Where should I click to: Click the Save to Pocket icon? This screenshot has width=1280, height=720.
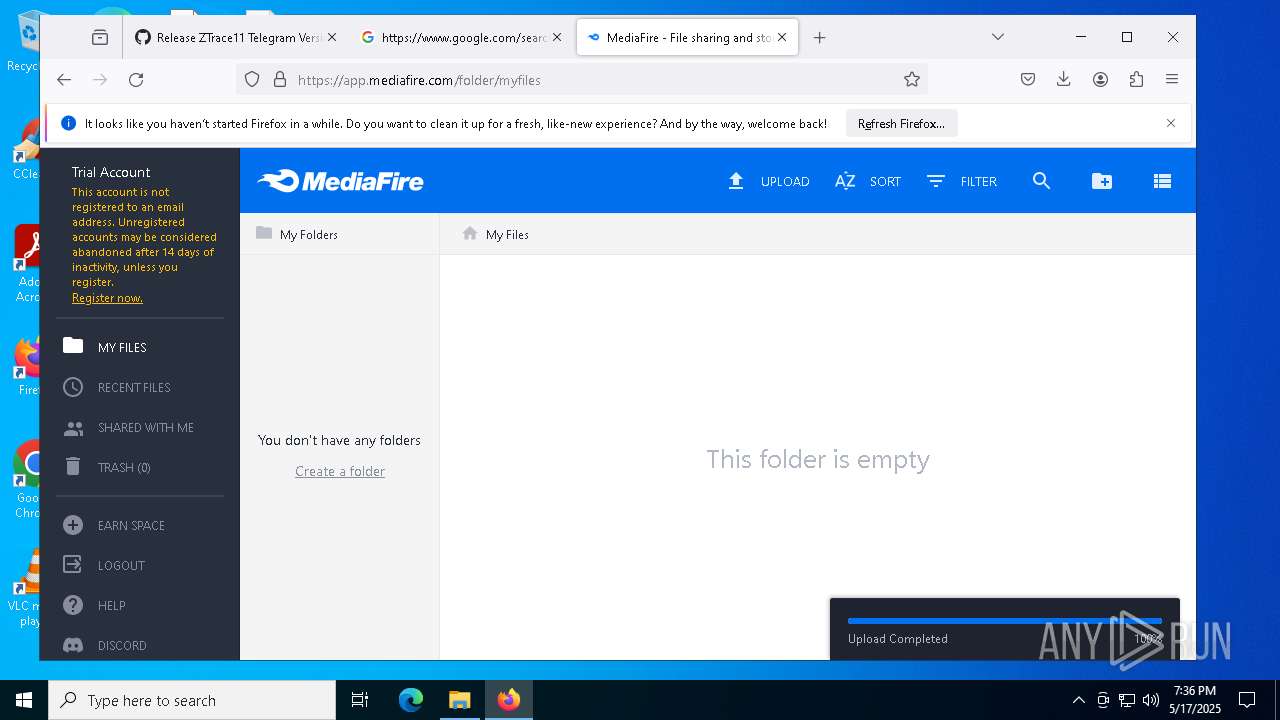(1028, 80)
